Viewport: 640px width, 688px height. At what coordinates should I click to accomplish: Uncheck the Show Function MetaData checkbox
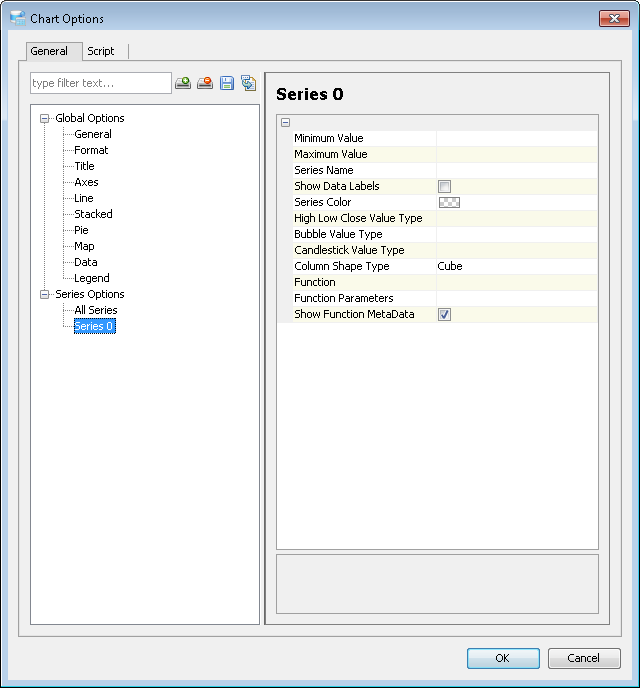coord(444,315)
